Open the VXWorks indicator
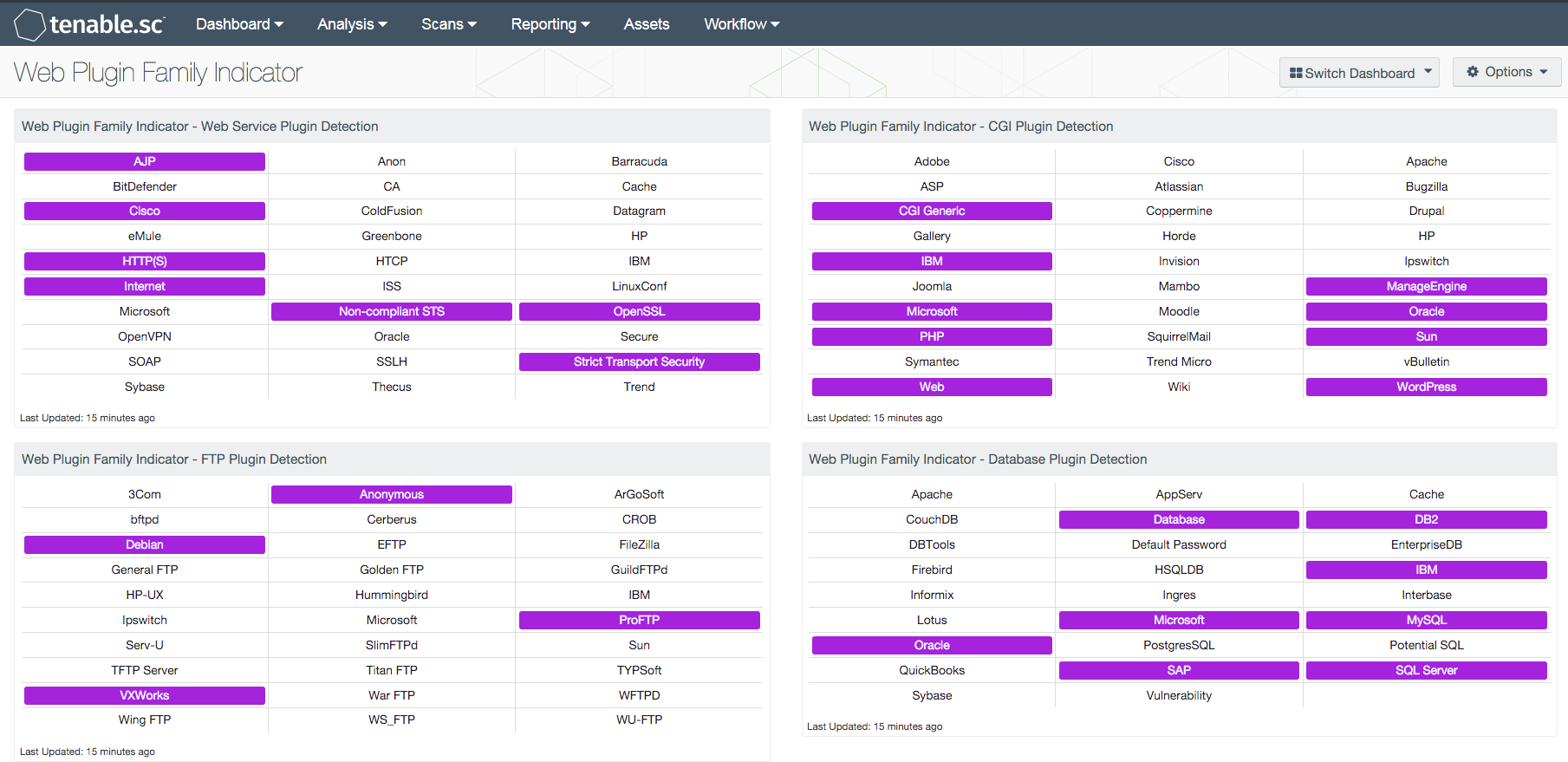 (145, 695)
